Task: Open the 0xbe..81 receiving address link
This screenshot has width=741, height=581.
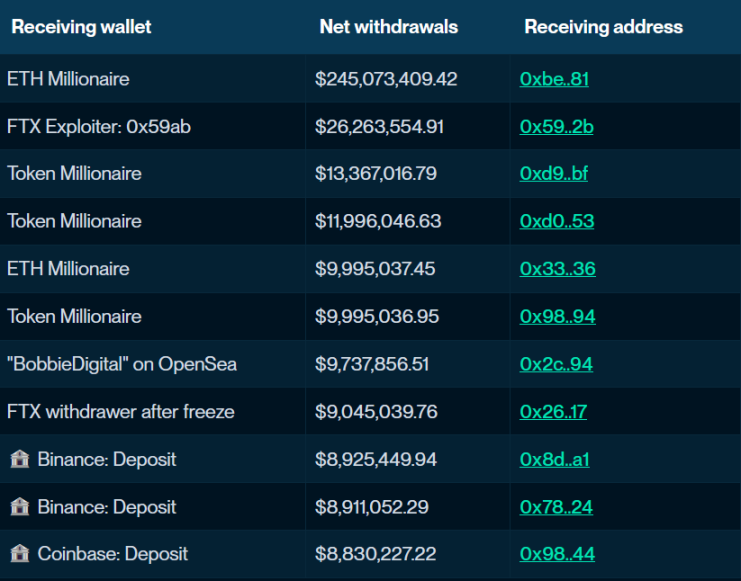Action: pos(554,78)
